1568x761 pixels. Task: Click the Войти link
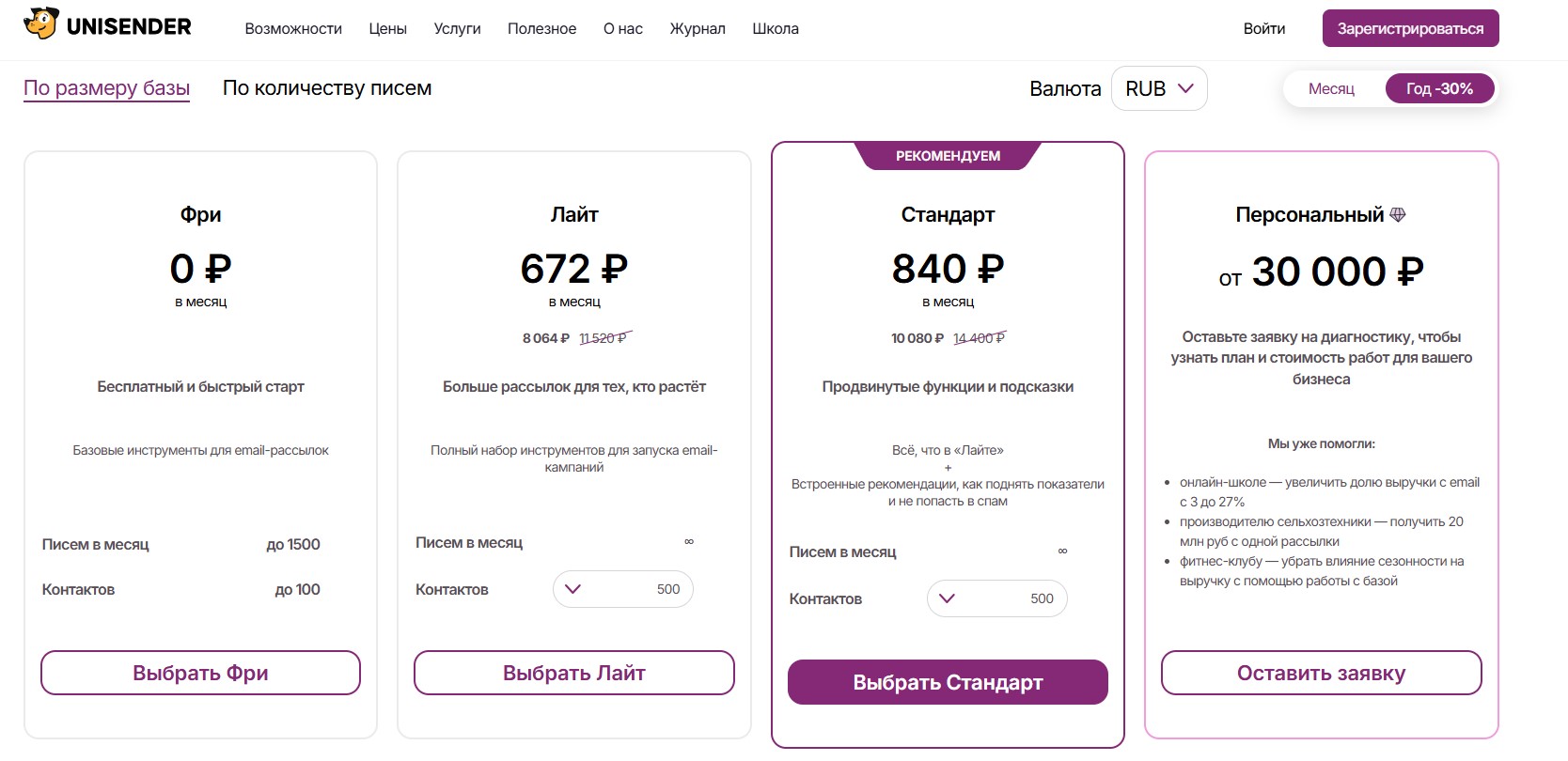click(x=1263, y=29)
